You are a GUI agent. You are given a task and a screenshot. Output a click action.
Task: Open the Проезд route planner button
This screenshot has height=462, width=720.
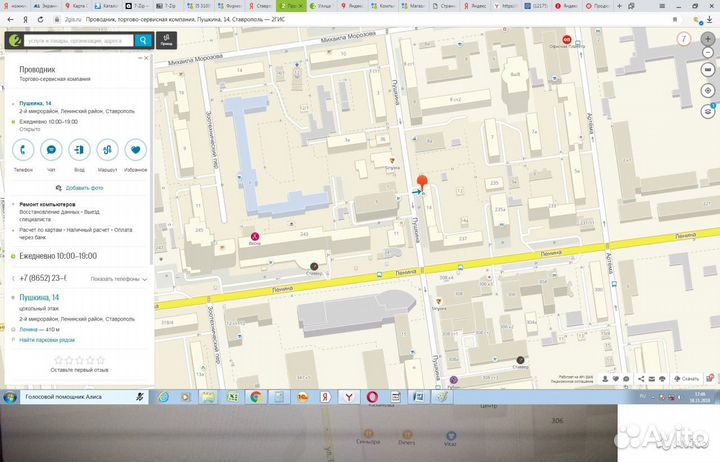[x=166, y=41]
